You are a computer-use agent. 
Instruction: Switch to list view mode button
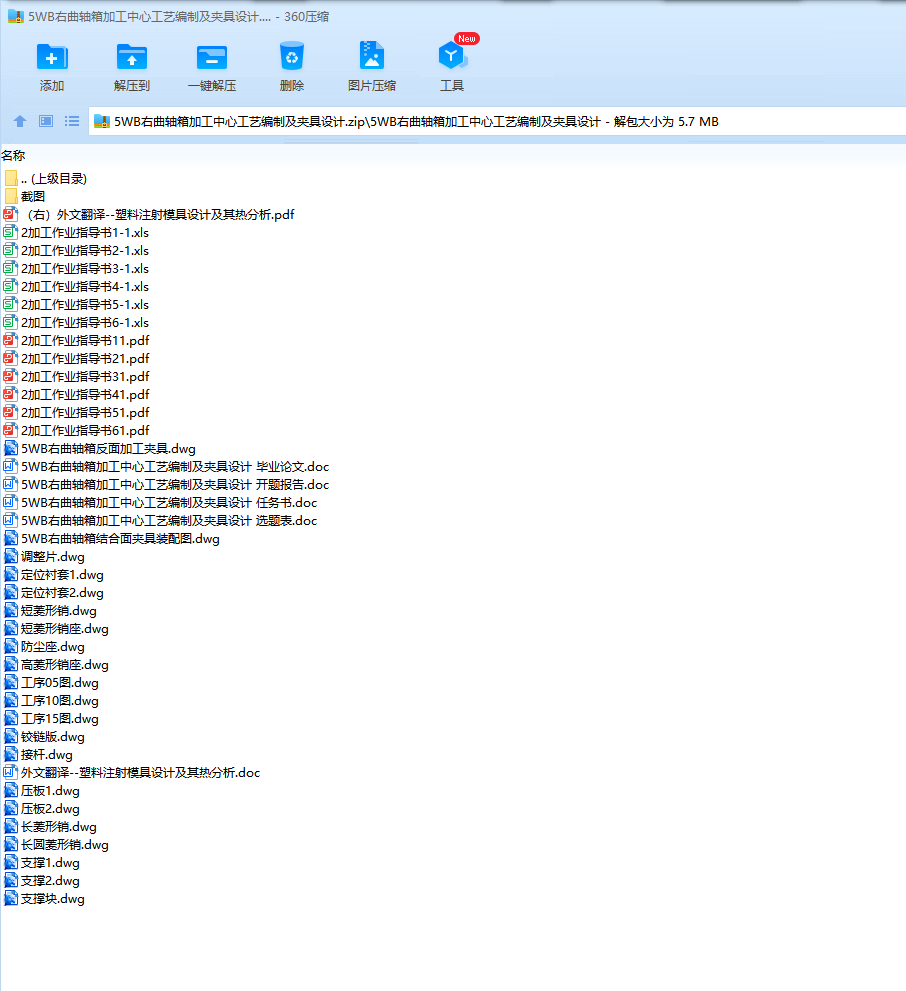pos(72,121)
